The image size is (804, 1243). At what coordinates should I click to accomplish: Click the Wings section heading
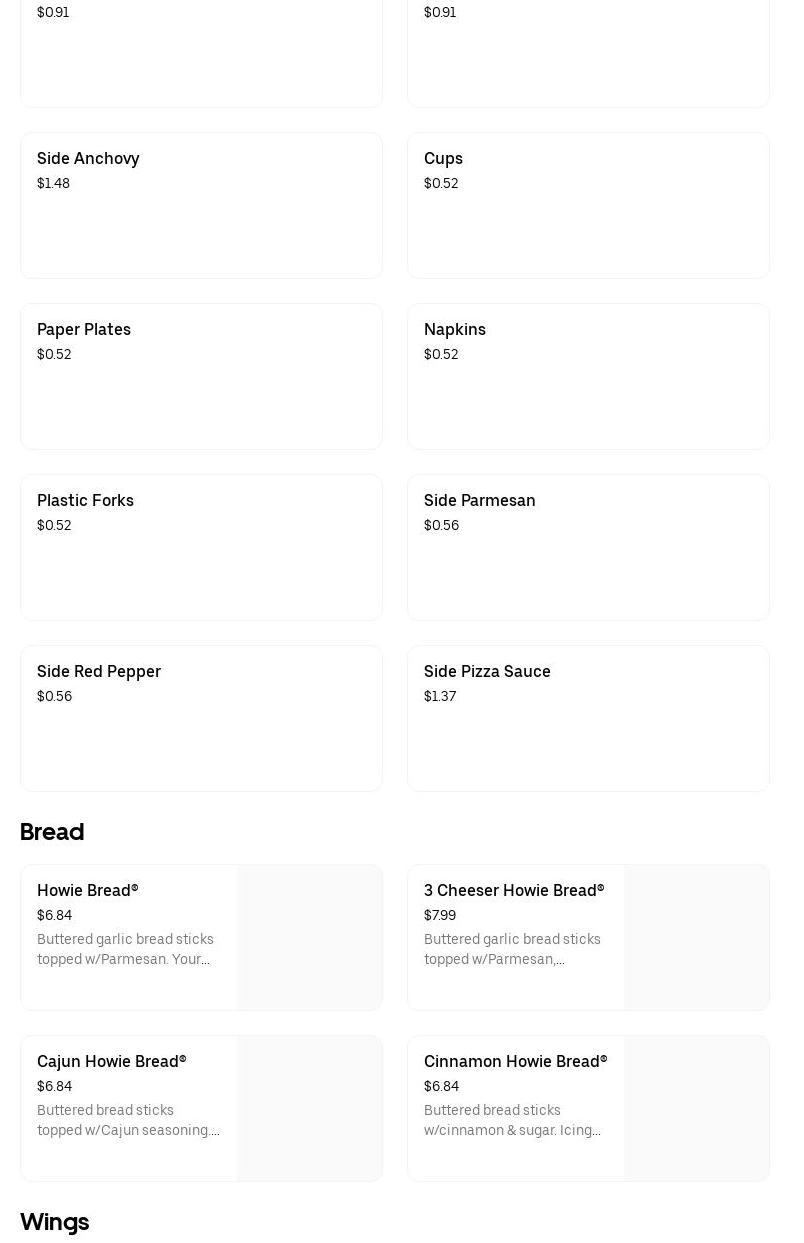click(x=55, y=1222)
